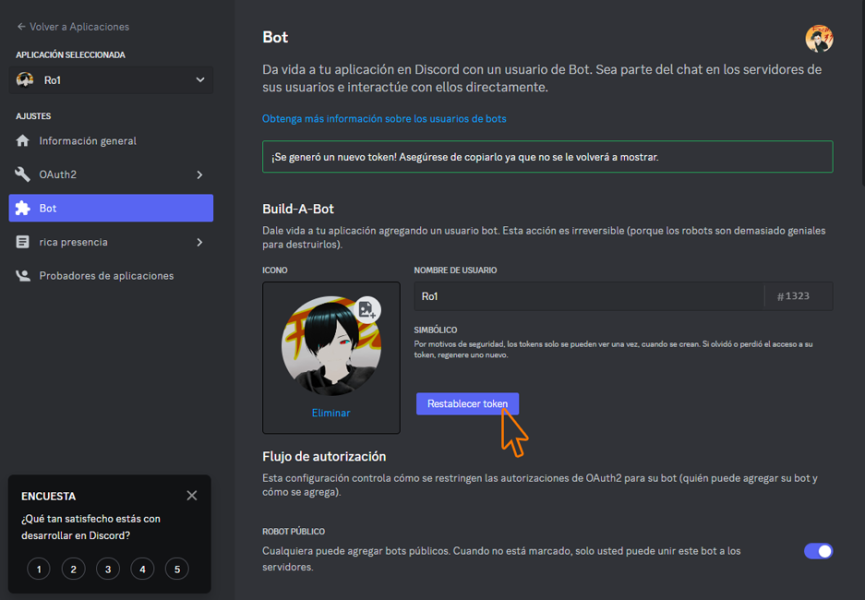Go back via Volver a Aplicaciones
This screenshot has height=600, width=865.
coord(73,27)
